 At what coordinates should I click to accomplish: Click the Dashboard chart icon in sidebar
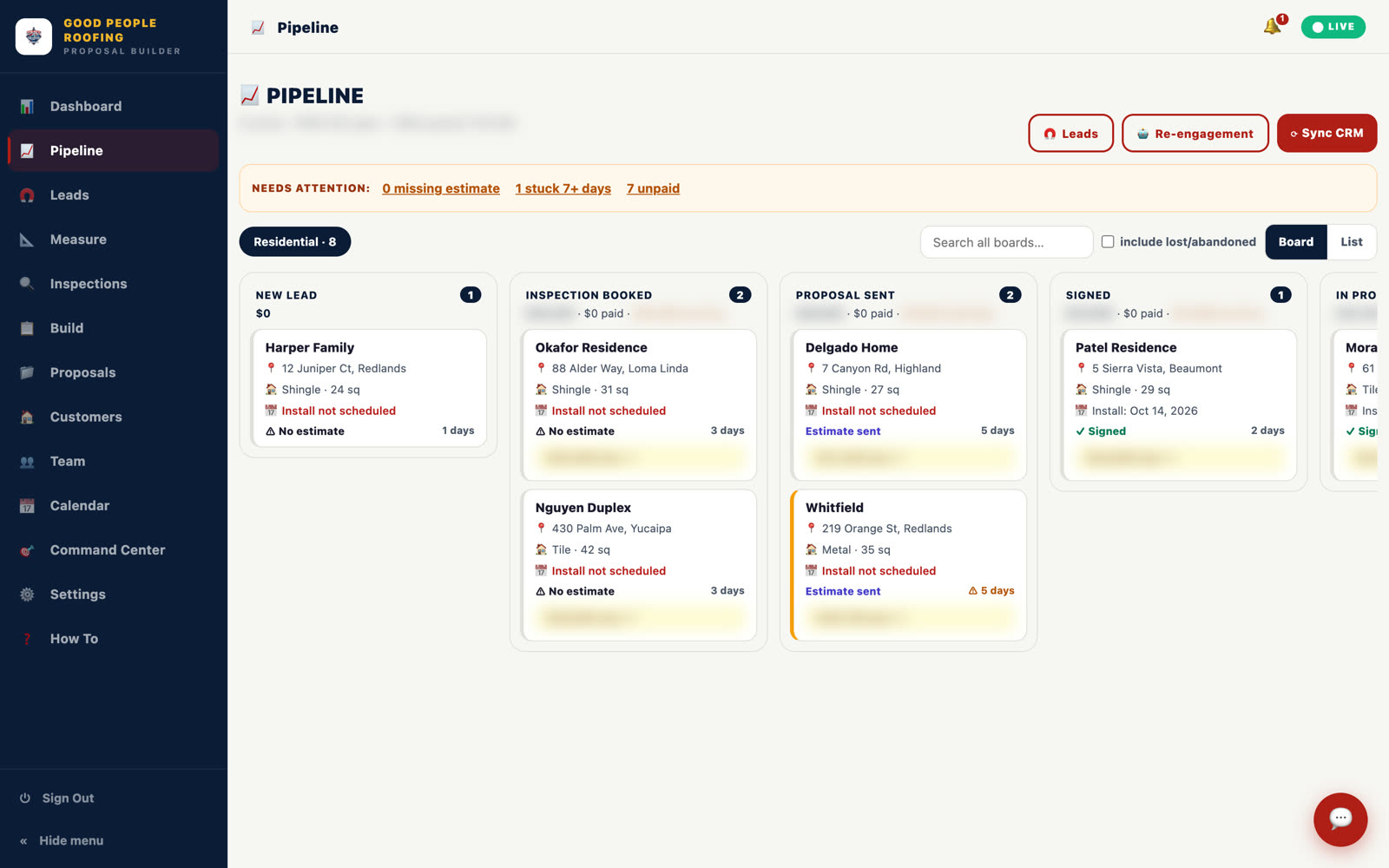(x=27, y=107)
